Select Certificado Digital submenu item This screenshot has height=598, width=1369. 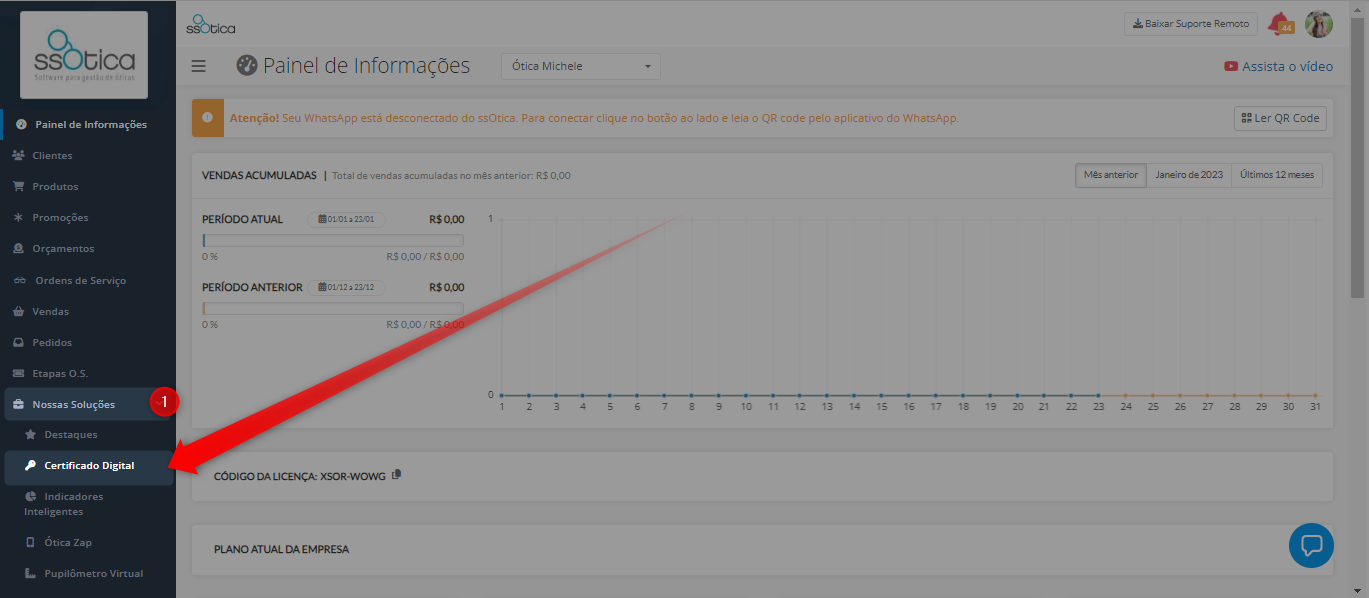pyautogui.click(x=88, y=466)
